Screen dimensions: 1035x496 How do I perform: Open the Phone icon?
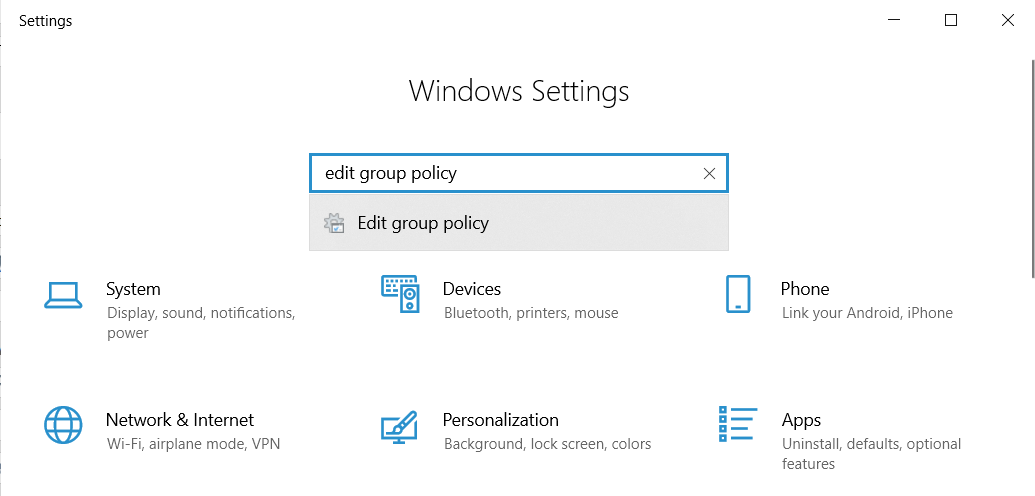click(x=737, y=294)
